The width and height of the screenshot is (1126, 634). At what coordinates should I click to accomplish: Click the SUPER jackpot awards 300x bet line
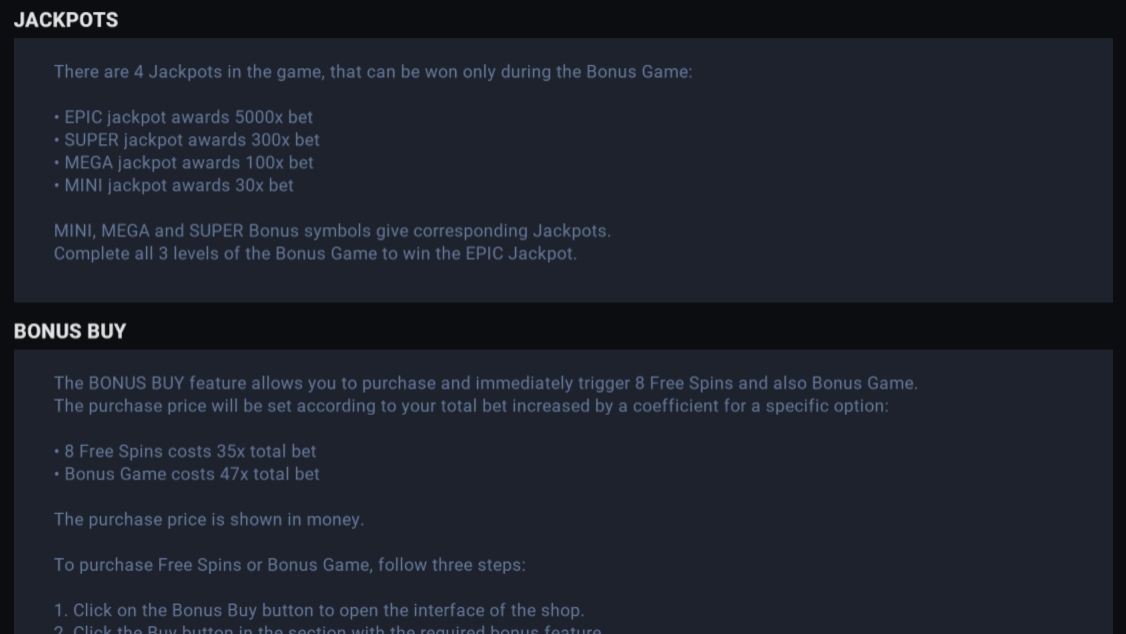coord(187,140)
